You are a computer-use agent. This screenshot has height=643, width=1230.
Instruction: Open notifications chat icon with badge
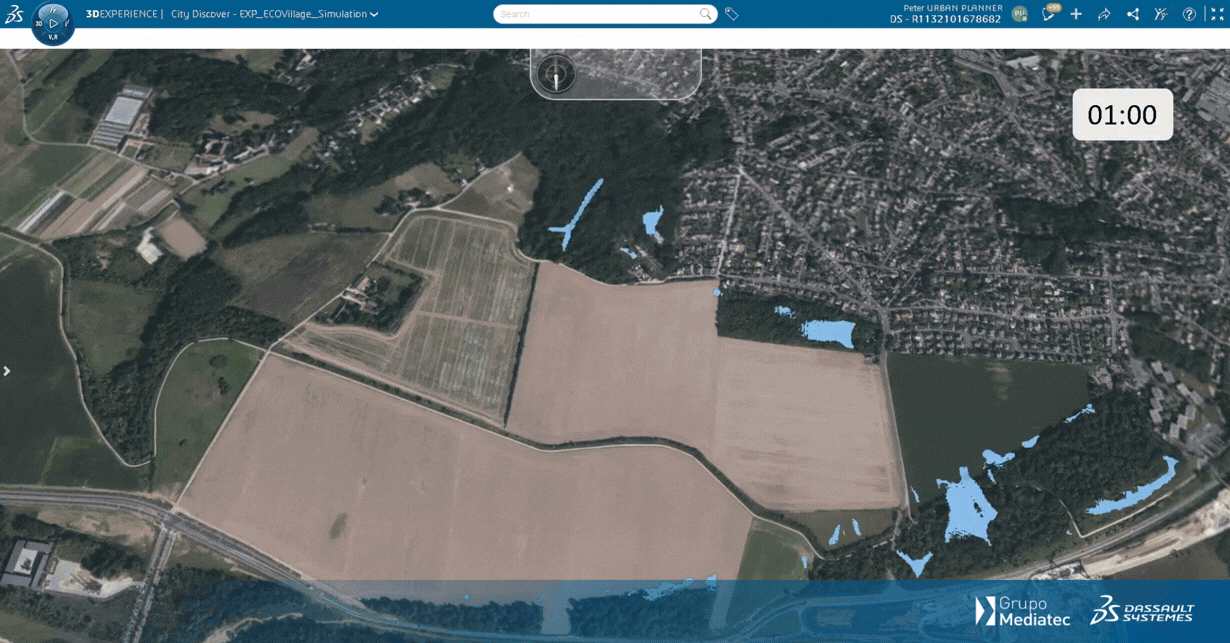point(1049,14)
